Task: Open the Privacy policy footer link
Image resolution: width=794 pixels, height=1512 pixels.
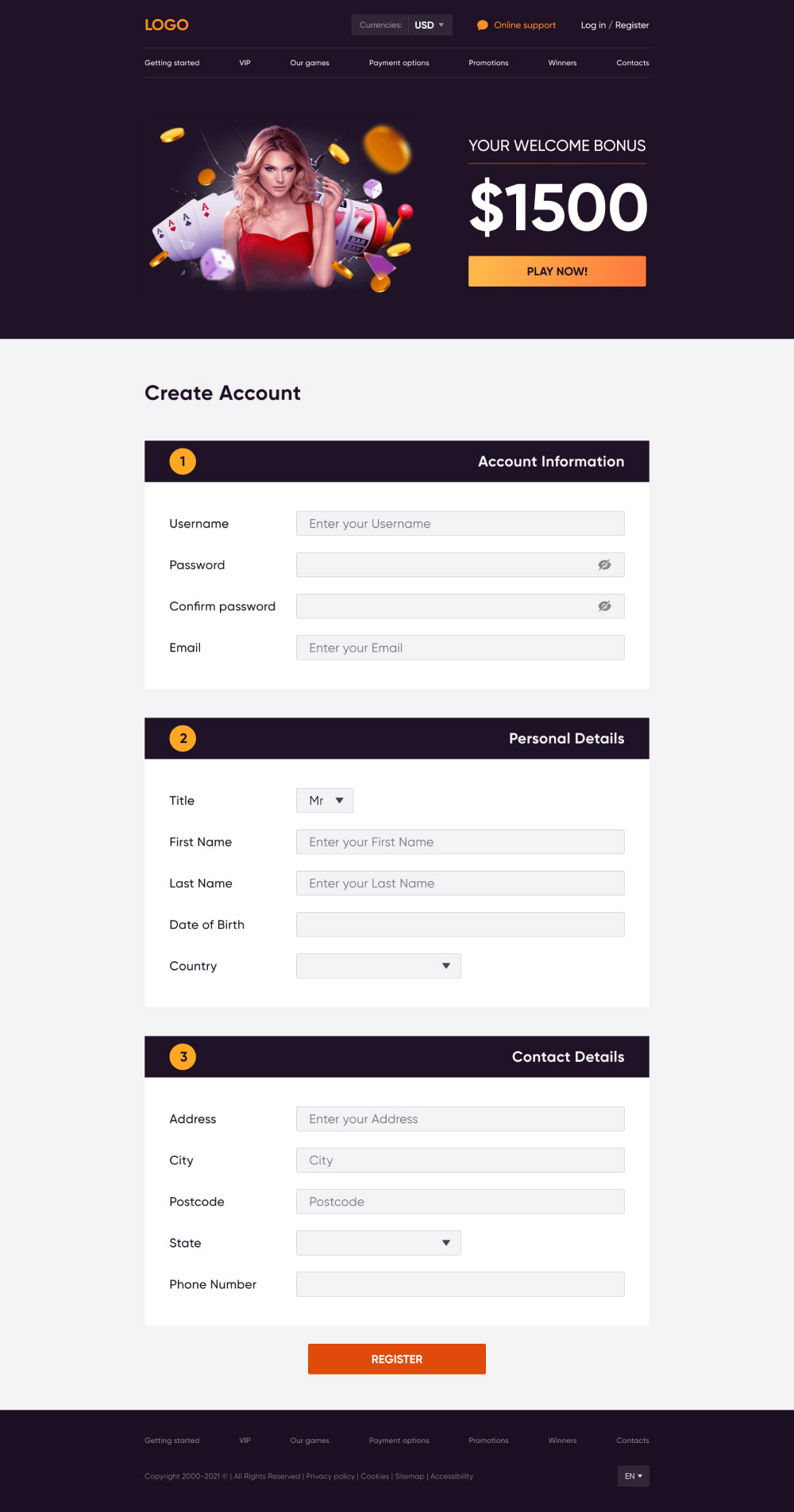Action: (330, 1476)
